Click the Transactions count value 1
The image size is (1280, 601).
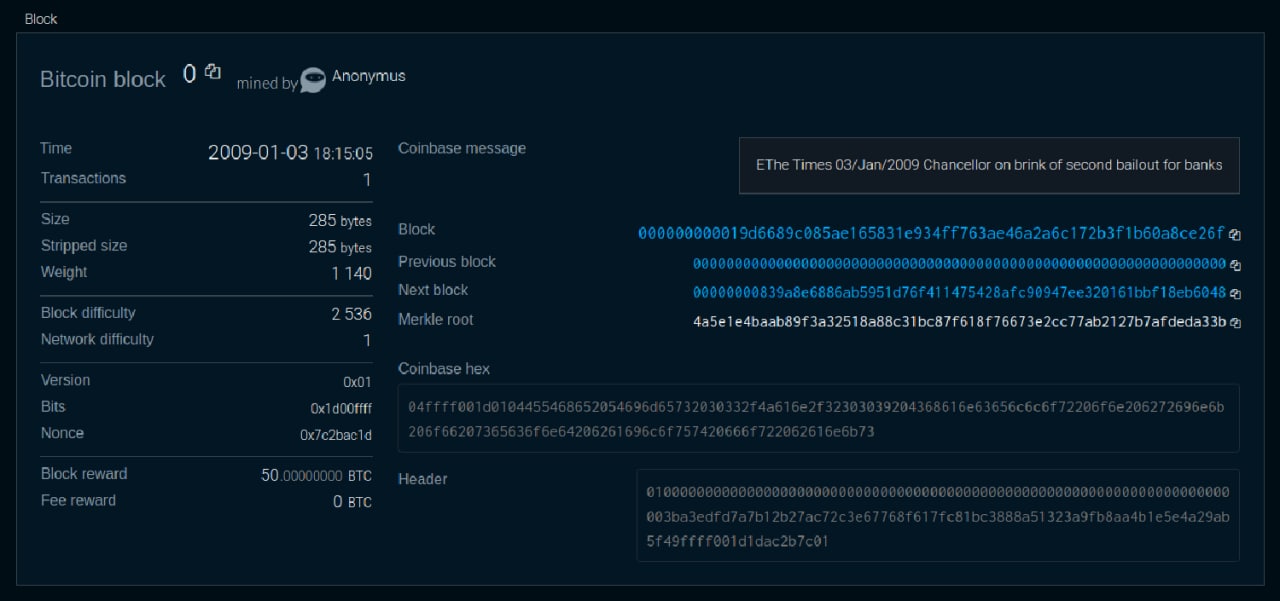click(367, 180)
